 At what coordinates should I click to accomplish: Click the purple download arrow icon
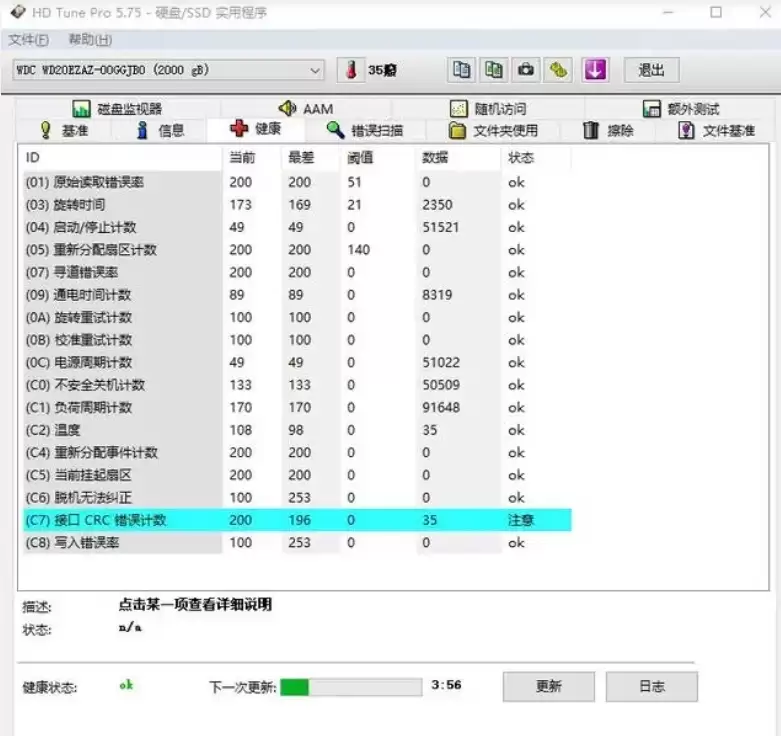point(596,70)
